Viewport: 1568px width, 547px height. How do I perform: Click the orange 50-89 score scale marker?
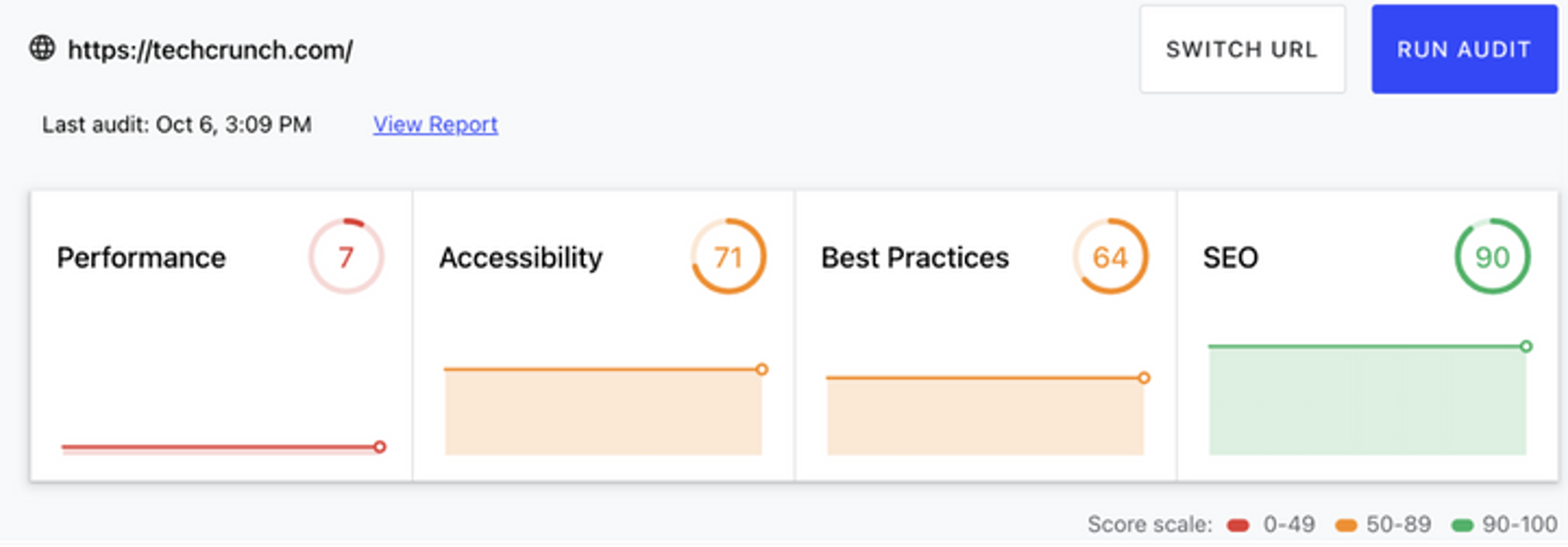tap(1345, 525)
